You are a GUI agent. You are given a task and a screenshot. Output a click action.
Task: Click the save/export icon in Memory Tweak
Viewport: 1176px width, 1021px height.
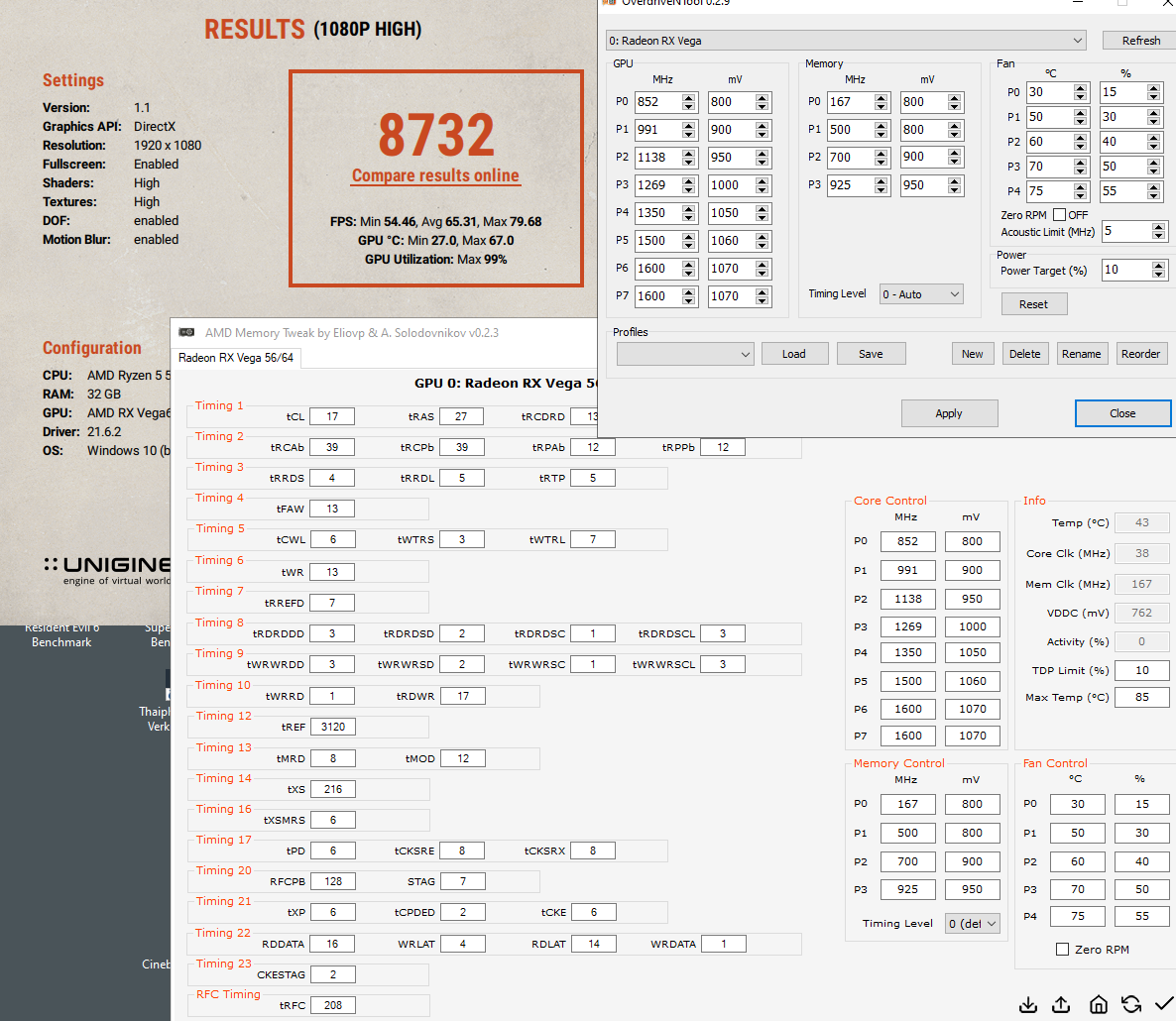pyautogui.click(x=1061, y=1004)
